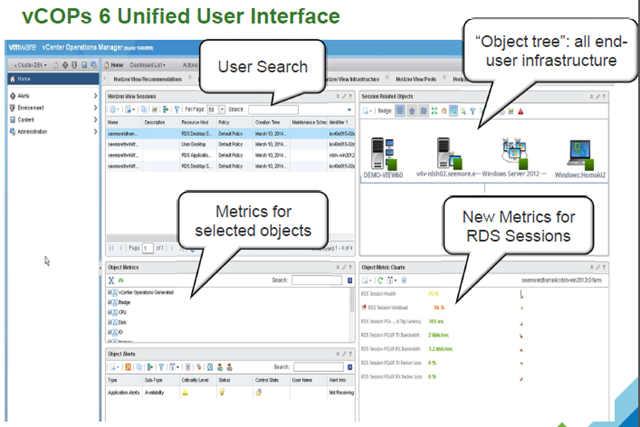Click the green refresh icon in Object Metric Charts
The height and width of the screenshot is (427, 640).
[x=380, y=280]
